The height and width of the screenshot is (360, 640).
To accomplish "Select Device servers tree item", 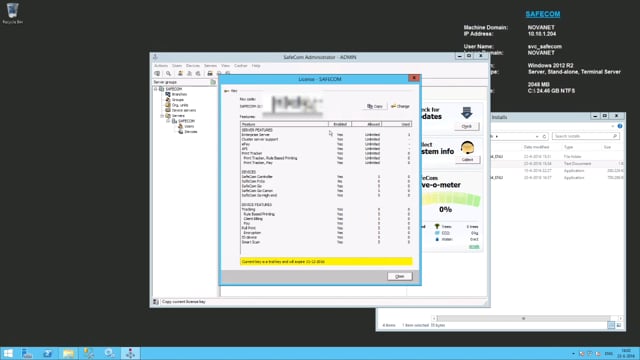I will (x=184, y=110).
